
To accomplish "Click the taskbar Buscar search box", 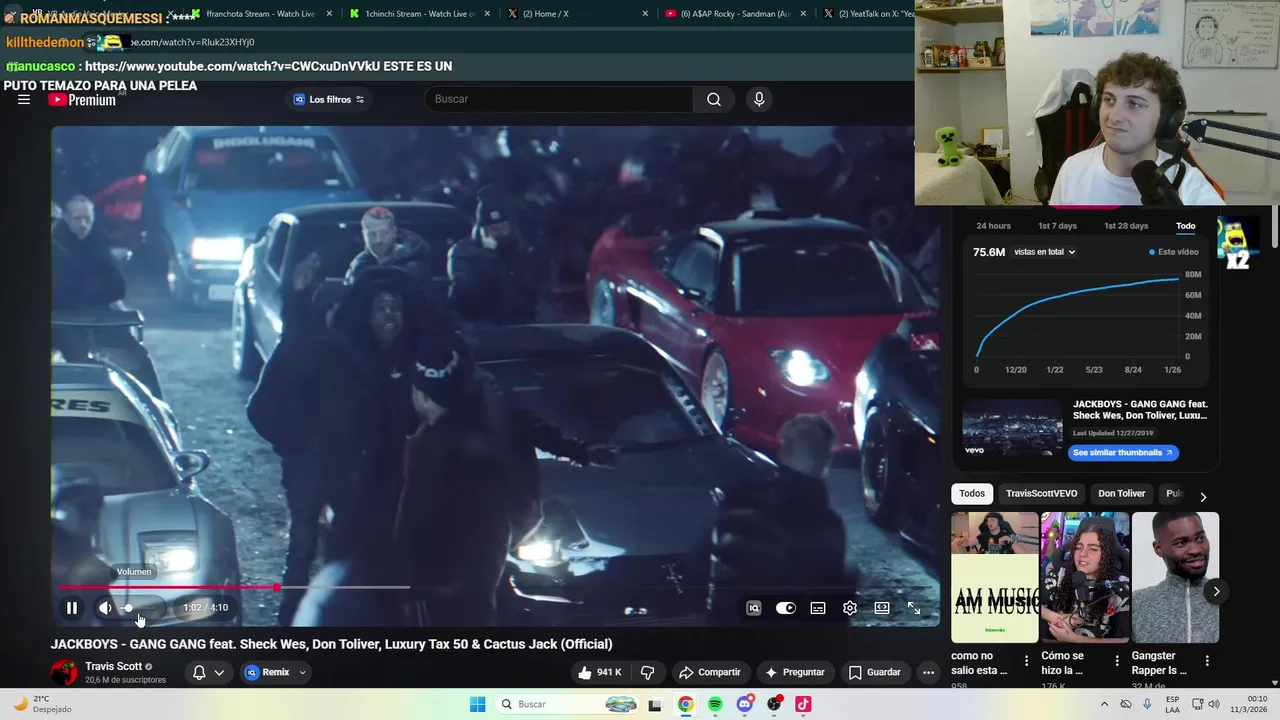I will point(567,704).
